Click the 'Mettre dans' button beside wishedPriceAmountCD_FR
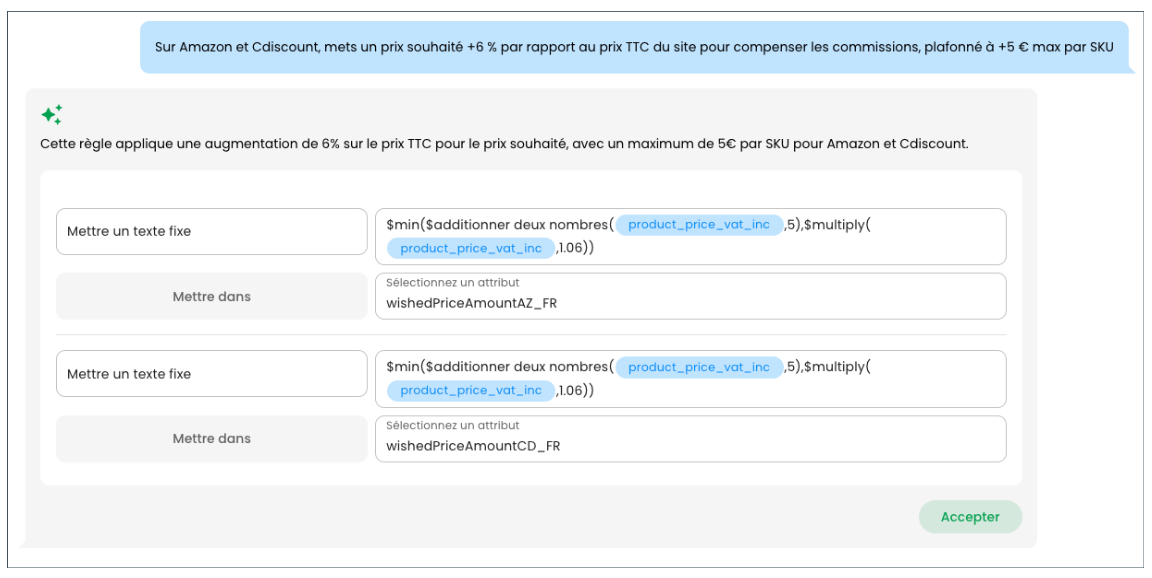Viewport: 1152px width, 578px height. pos(212,438)
